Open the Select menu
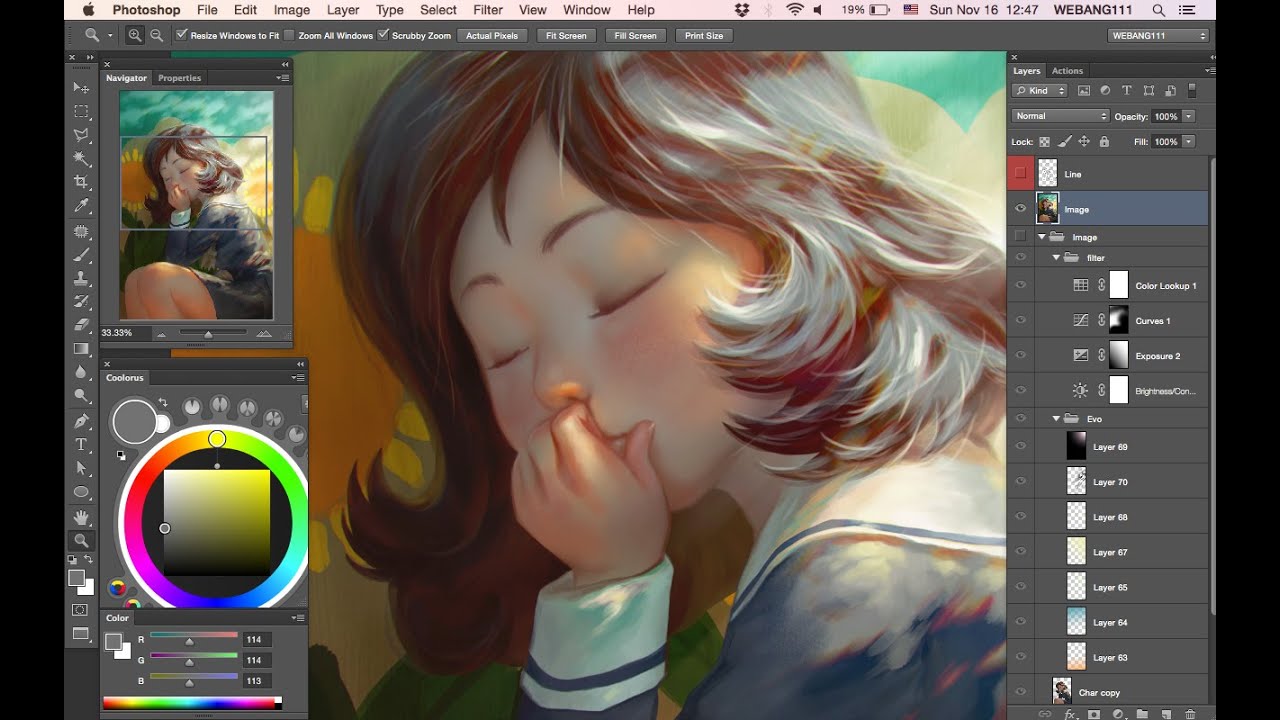 tap(438, 10)
